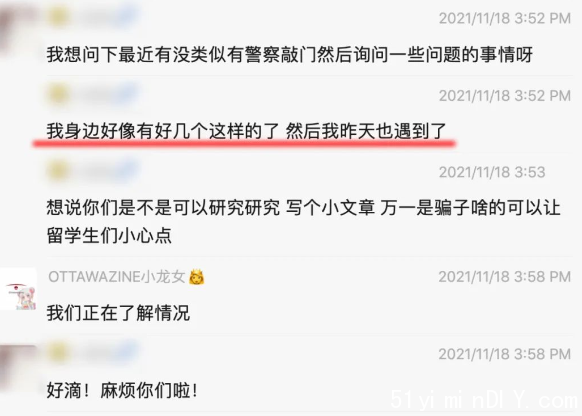Click blurred sender name above underlined message
This screenshot has height=416, width=582.
point(94,94)
